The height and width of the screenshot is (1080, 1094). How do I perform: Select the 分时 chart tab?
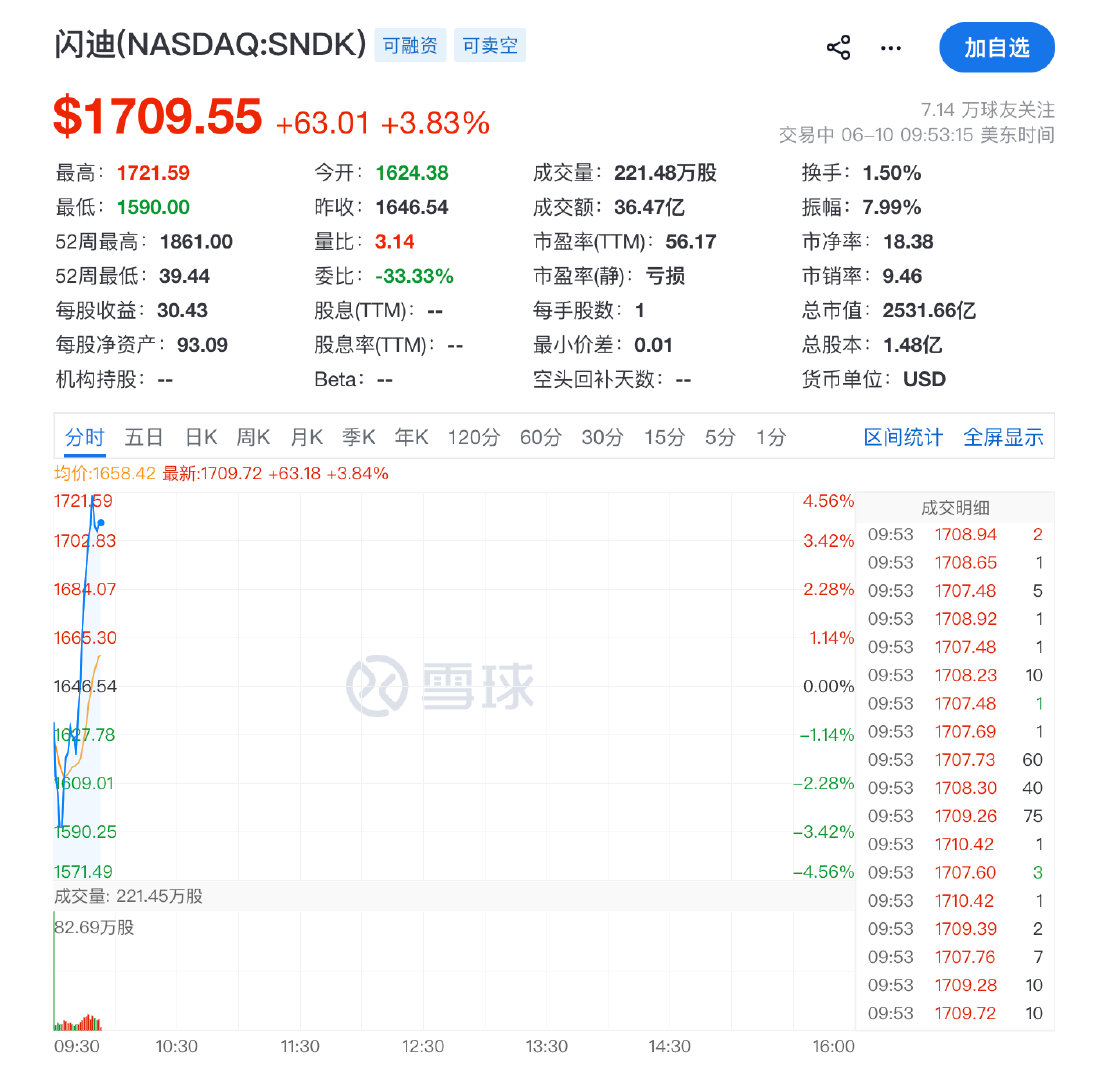84,437
